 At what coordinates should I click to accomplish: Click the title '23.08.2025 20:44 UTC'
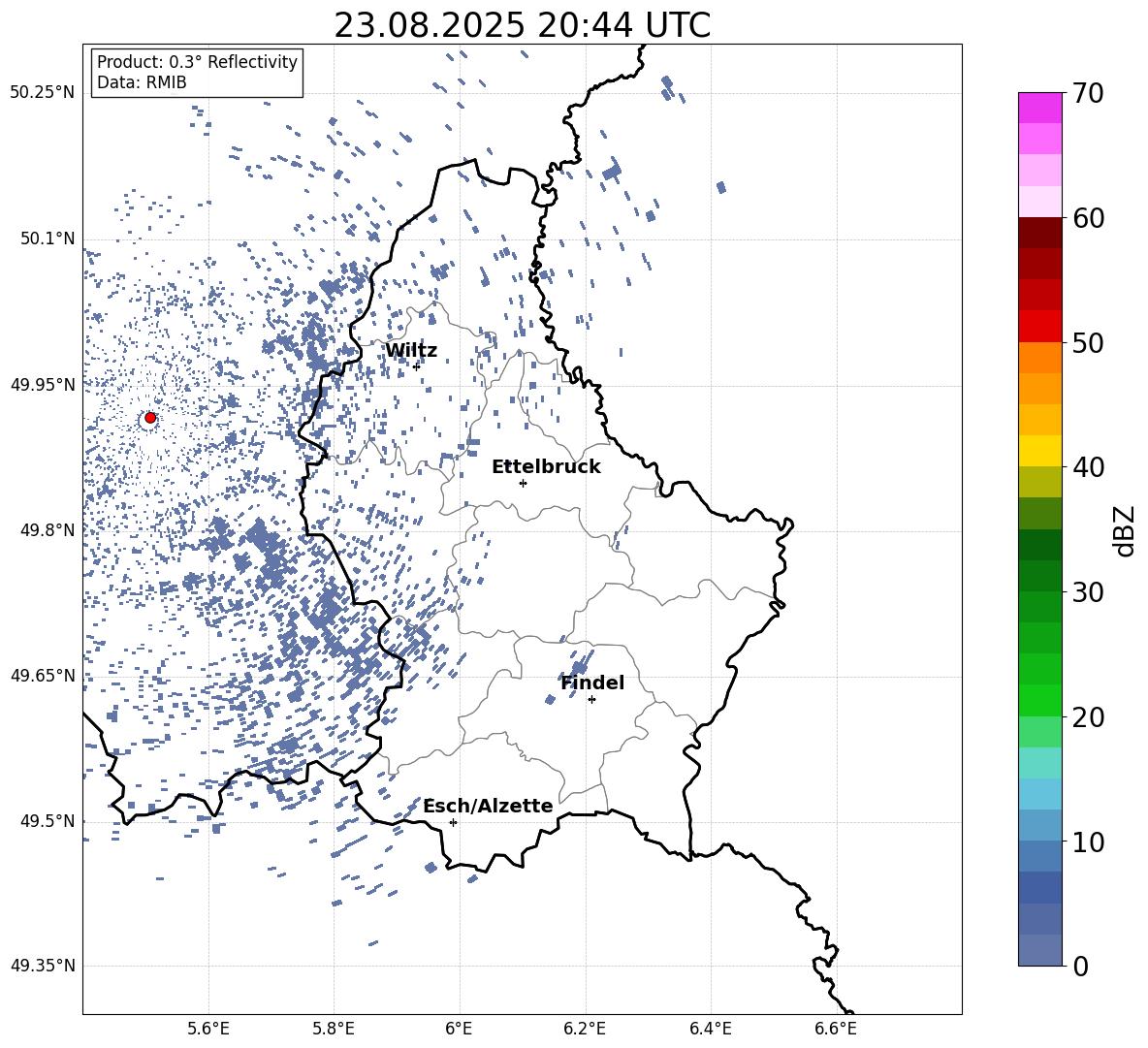tap(522, 25)
